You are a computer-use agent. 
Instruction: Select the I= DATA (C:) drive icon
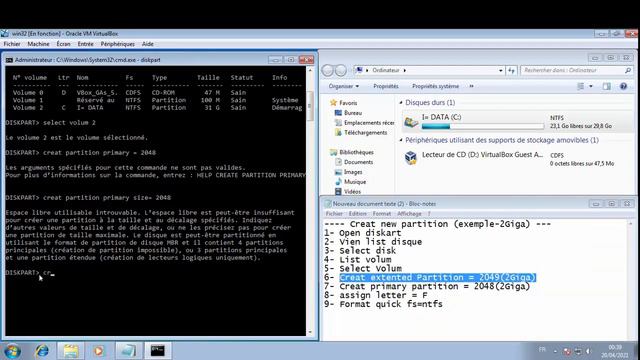click(x=411, y=122)
